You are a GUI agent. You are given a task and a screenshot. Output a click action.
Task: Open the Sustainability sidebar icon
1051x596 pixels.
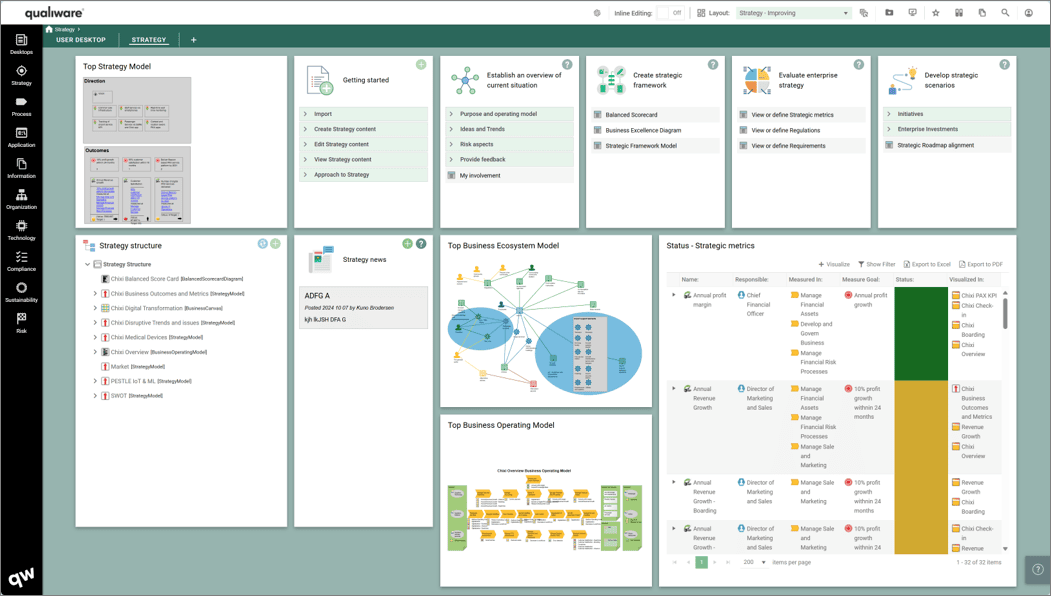(21, 292)
